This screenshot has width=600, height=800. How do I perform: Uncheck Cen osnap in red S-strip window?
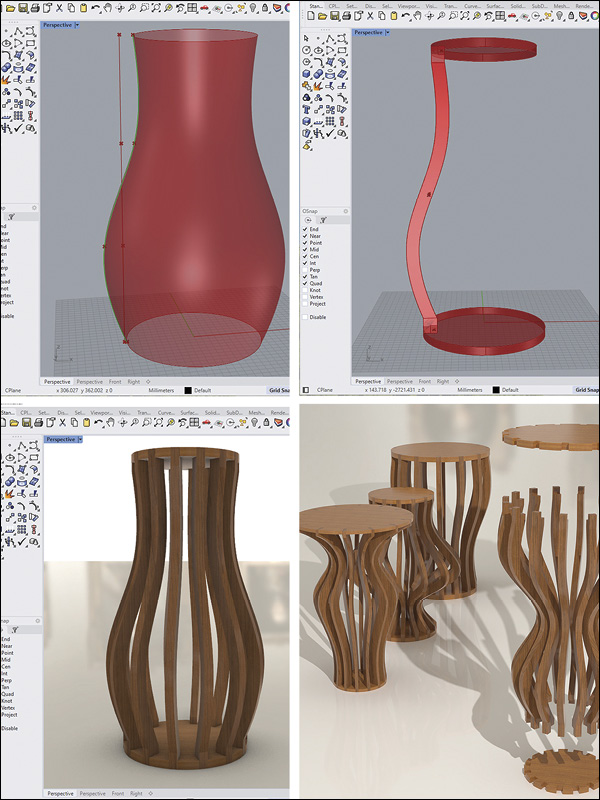coord(305,256)
